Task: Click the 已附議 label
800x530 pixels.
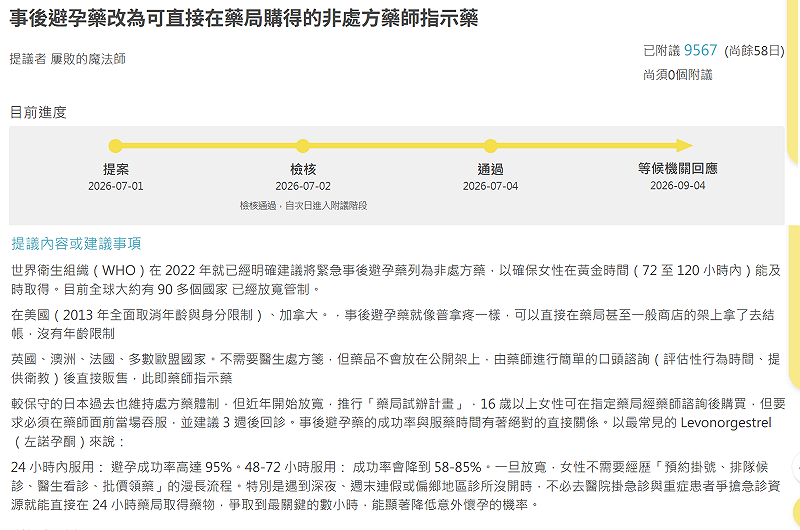Action: [x=662, y=51]
